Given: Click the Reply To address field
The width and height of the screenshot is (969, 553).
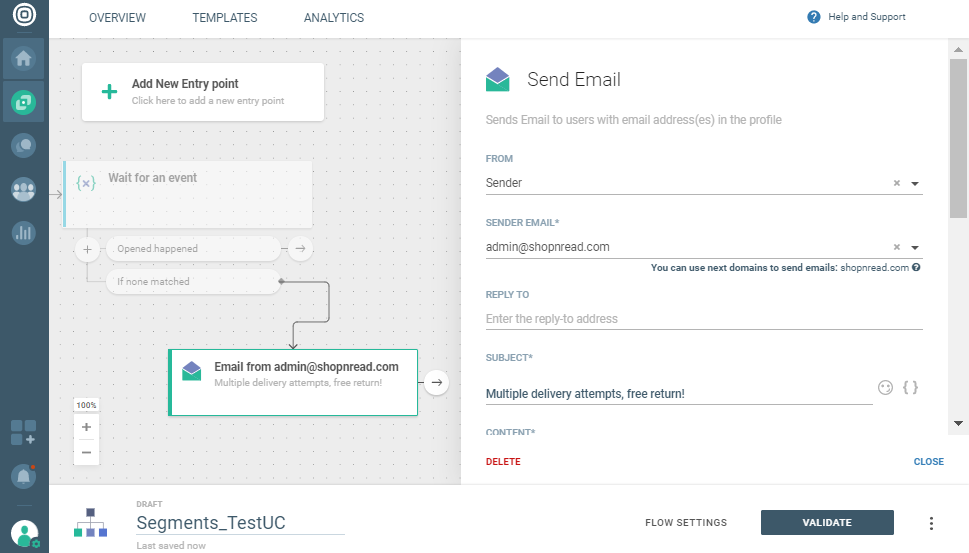Looking at the screenshot, I should tap(703, 319).
